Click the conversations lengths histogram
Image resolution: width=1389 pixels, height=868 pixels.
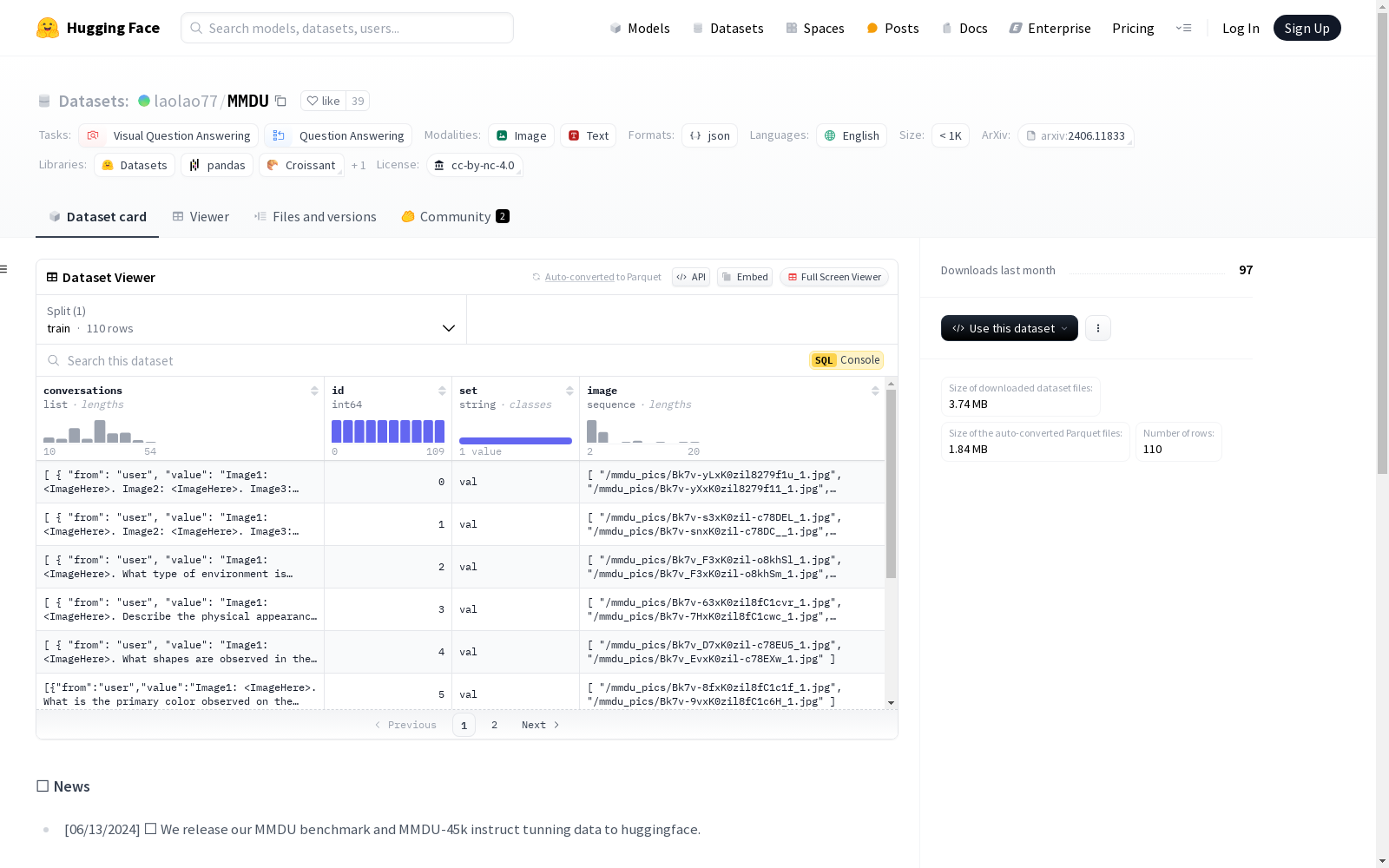pos(100,431)
